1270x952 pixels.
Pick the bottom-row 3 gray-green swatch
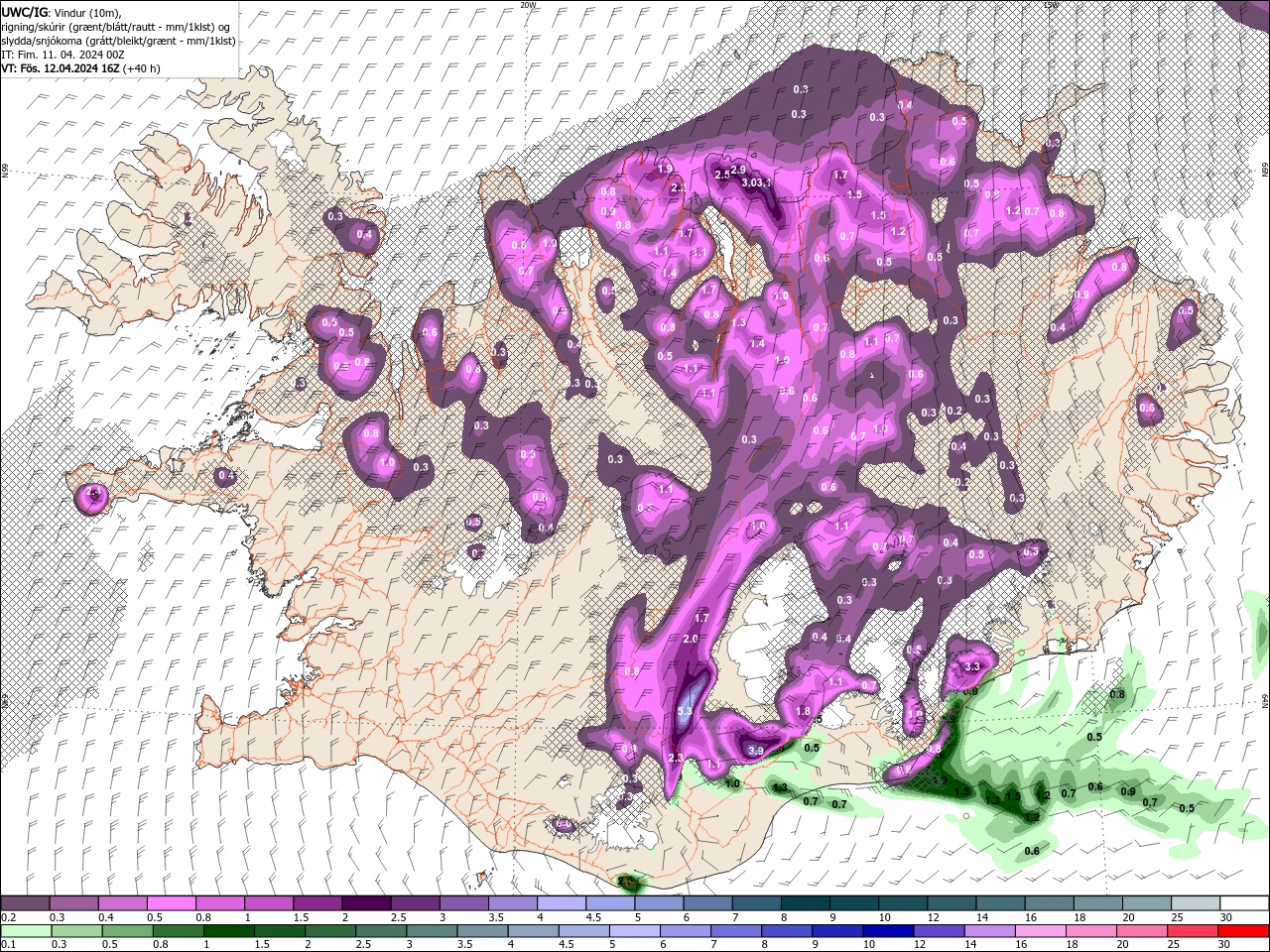point(432,932)
